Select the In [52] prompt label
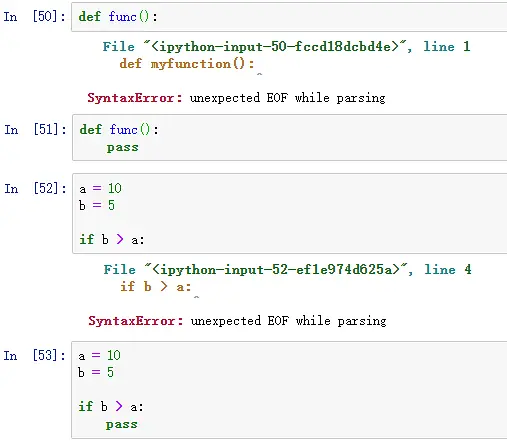This screenshot has height=442, width=507. 35,189
